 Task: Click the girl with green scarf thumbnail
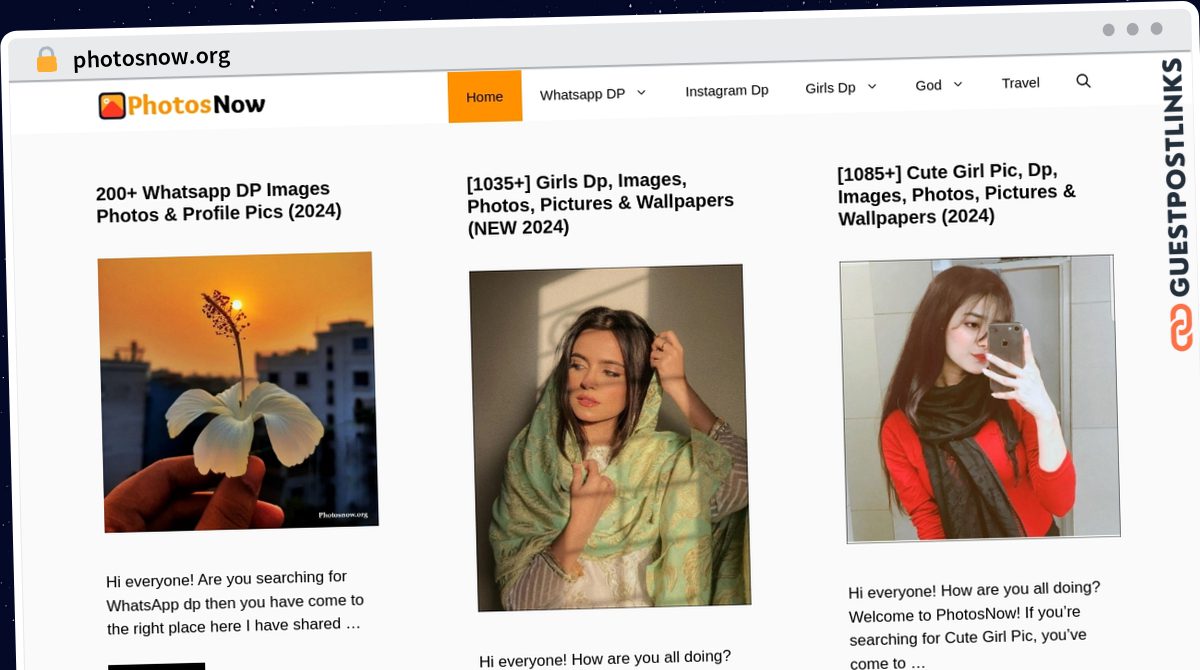(x=610, y=438)
